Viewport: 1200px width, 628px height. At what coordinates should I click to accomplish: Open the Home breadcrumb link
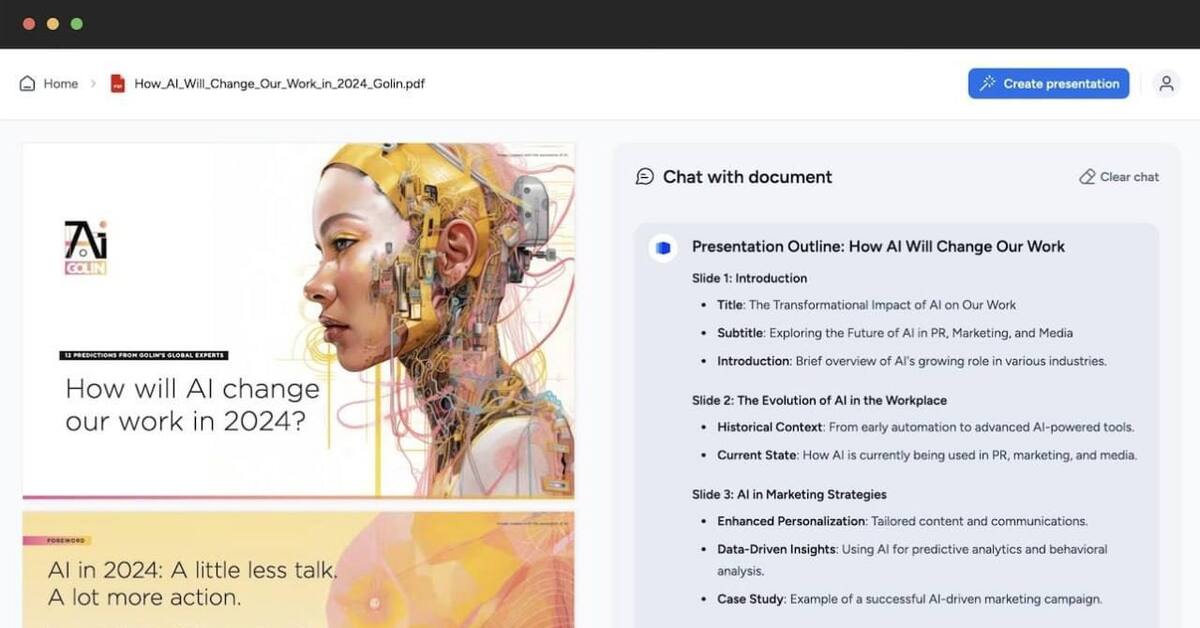[60, 84]
